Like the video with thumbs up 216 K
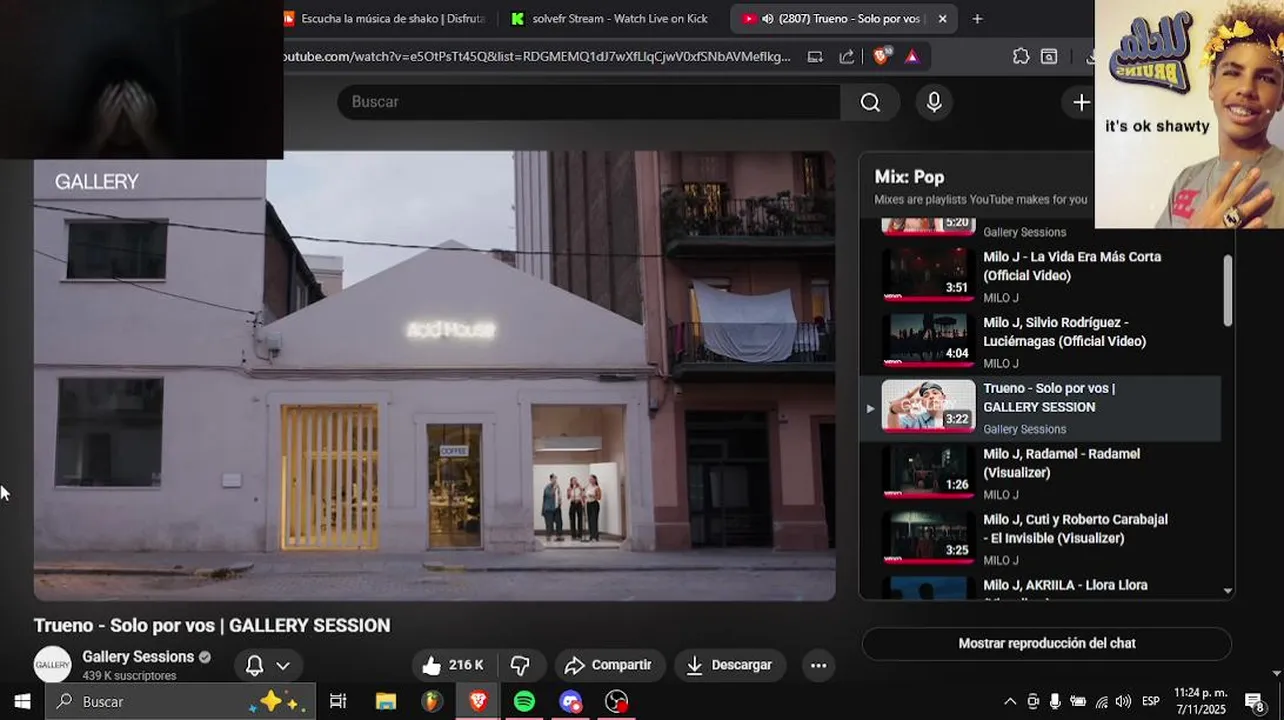The width and height of the screenshot is (1284, 720). tap(453, 665)
